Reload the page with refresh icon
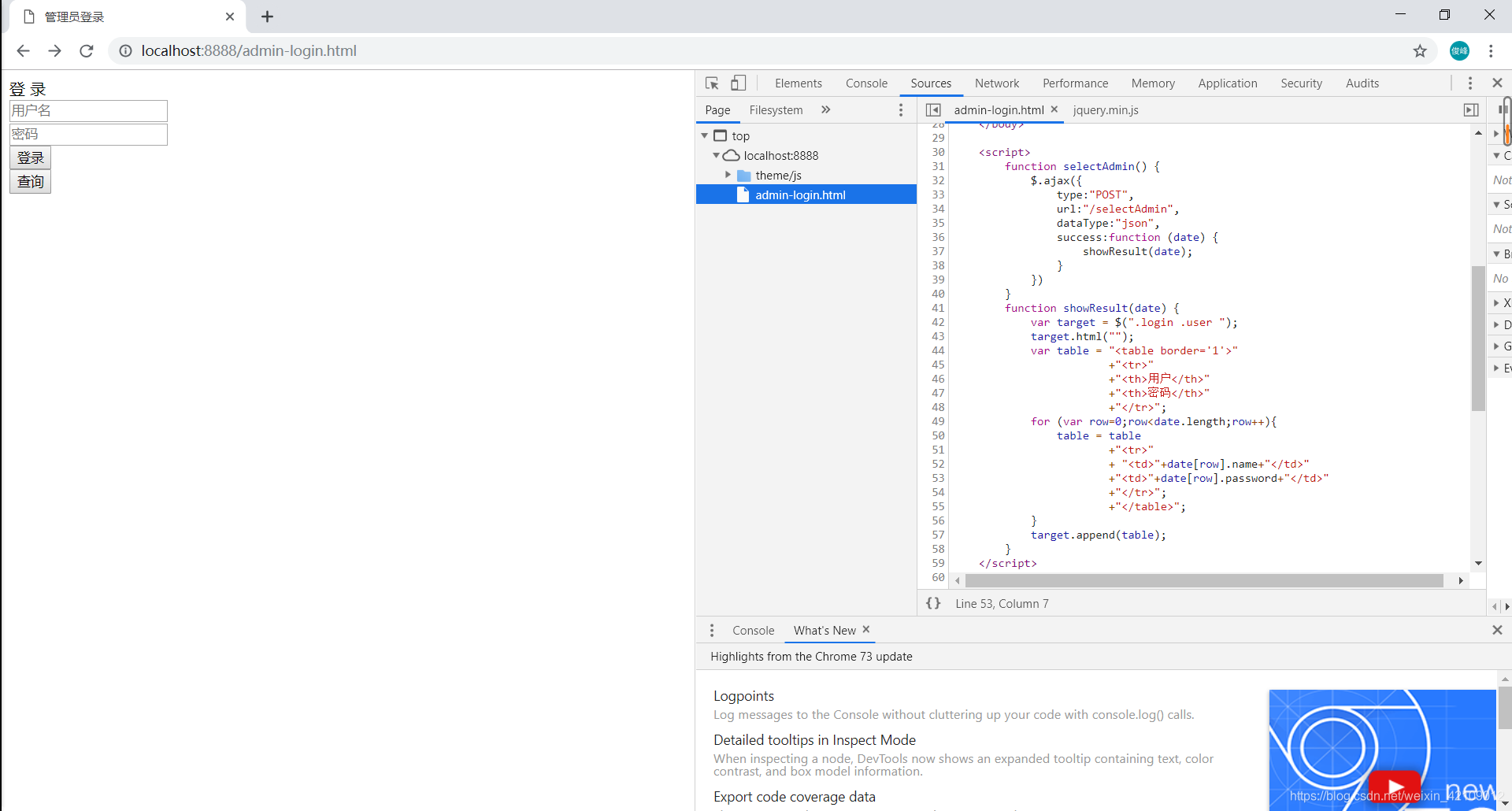This screenshot has height=811, width=1512. coord(87,51)
